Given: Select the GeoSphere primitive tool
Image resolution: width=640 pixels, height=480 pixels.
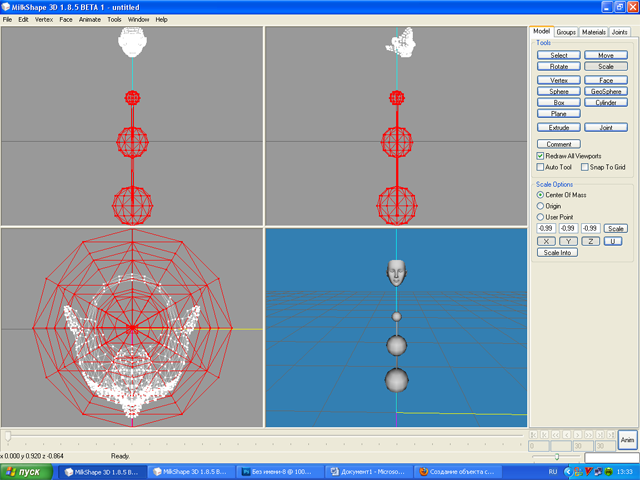Looking at the screenshot, I should pyautogui.click(x=606, y=91).
